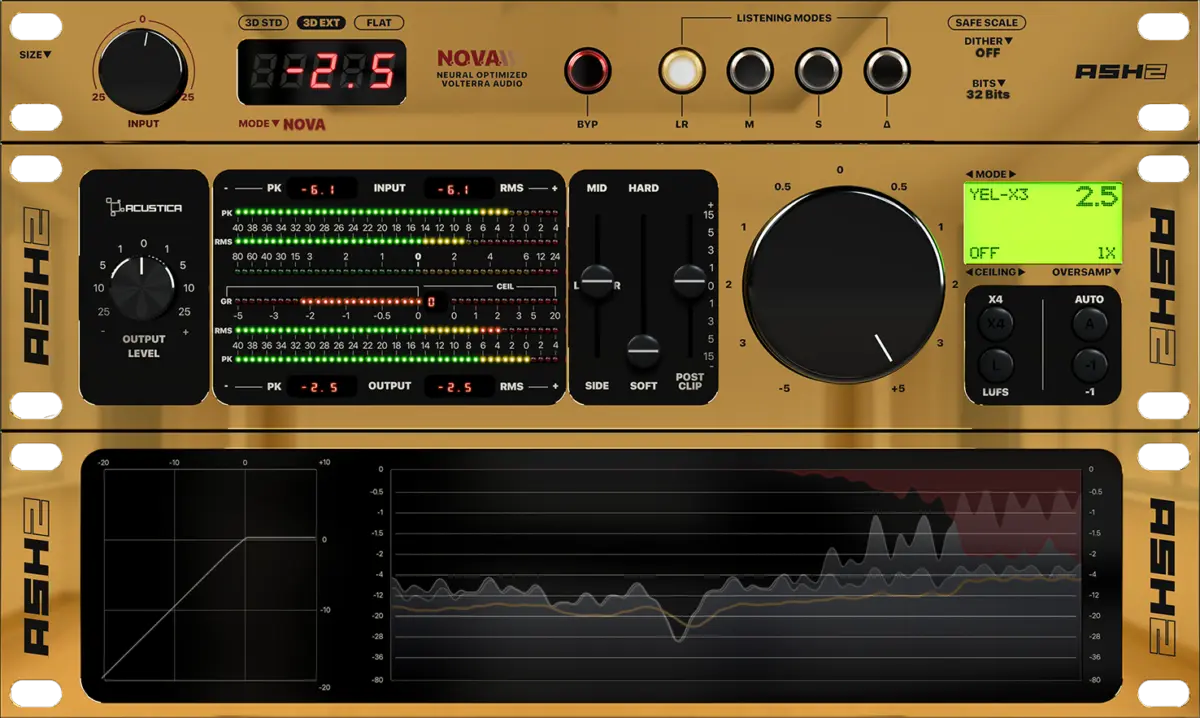Click the output RMS -2.5 readout
Screen dimensions: 1200x718
click(459, 386)
